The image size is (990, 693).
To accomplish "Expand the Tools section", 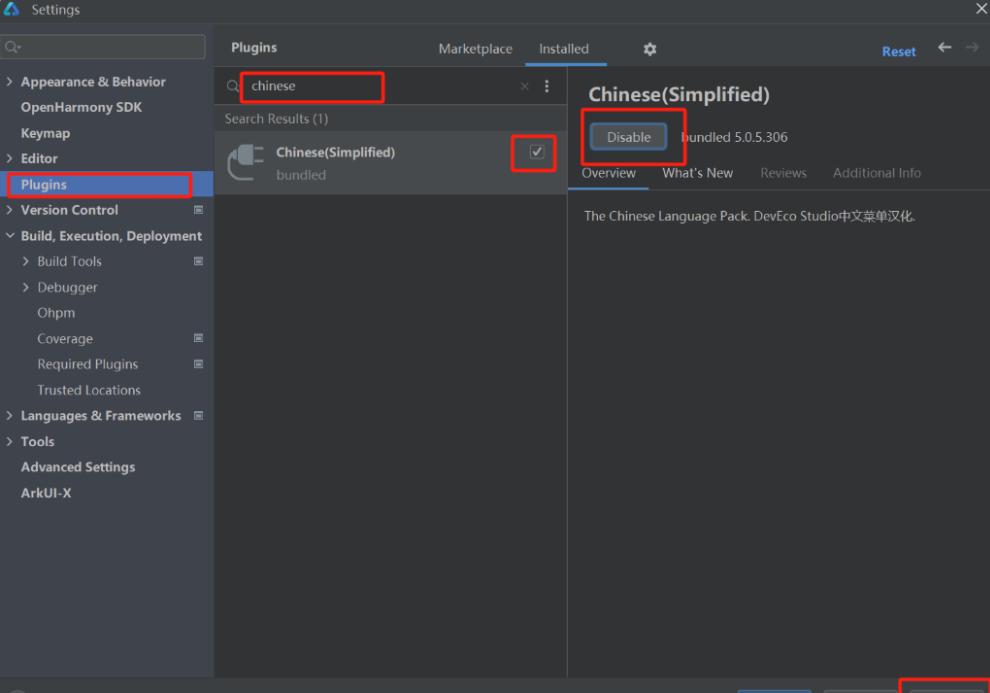I will pos(9,441).
